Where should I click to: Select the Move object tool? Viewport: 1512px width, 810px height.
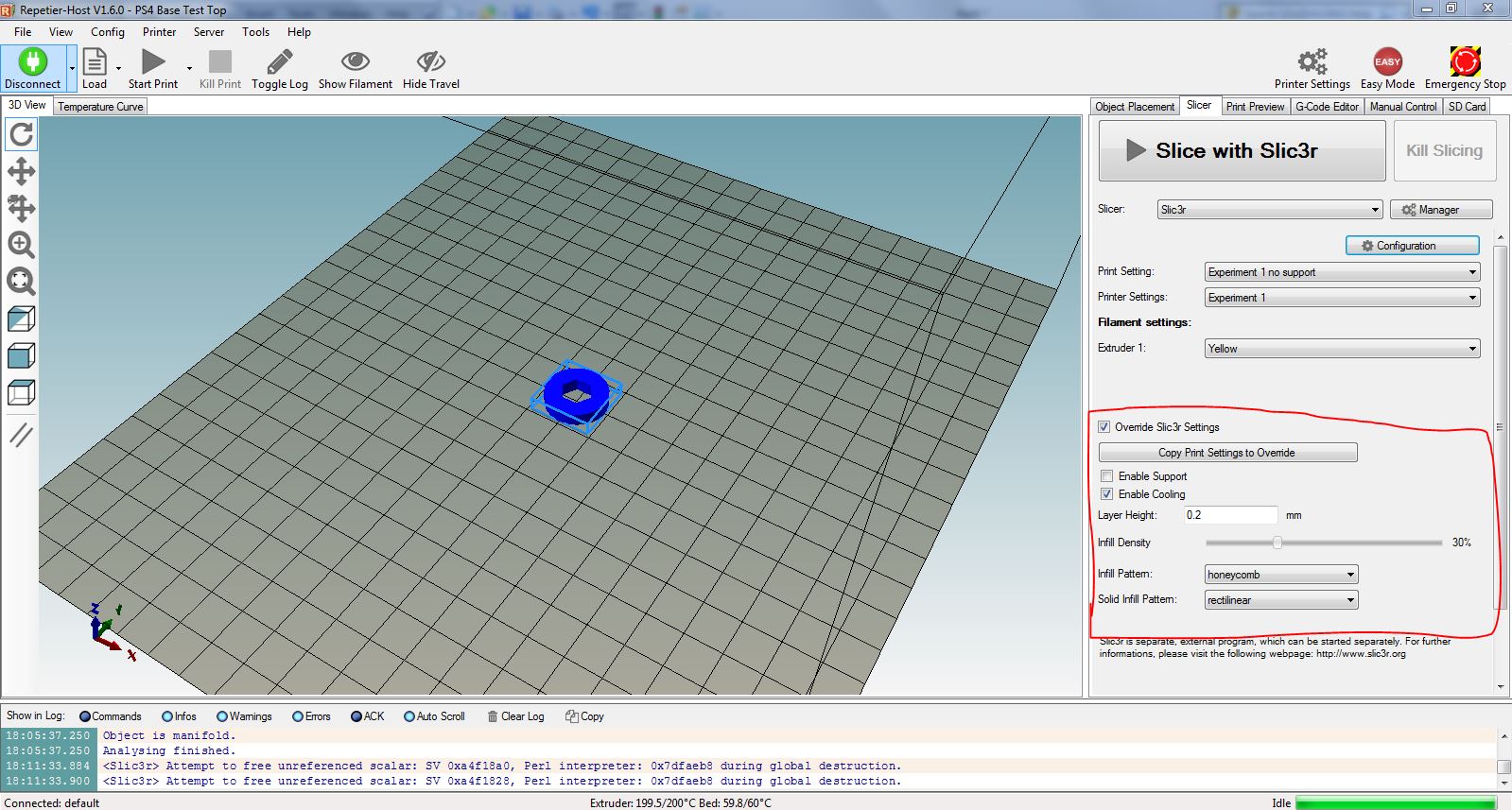tap(21, 208)
